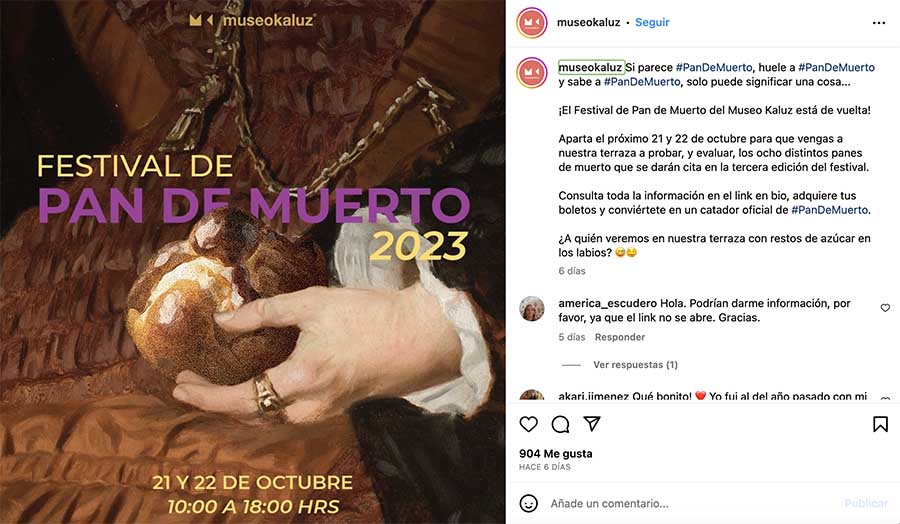This screenshot has height=524, width=900.
Task: Follow the account via Seguir
Action: tap(652, 22)
